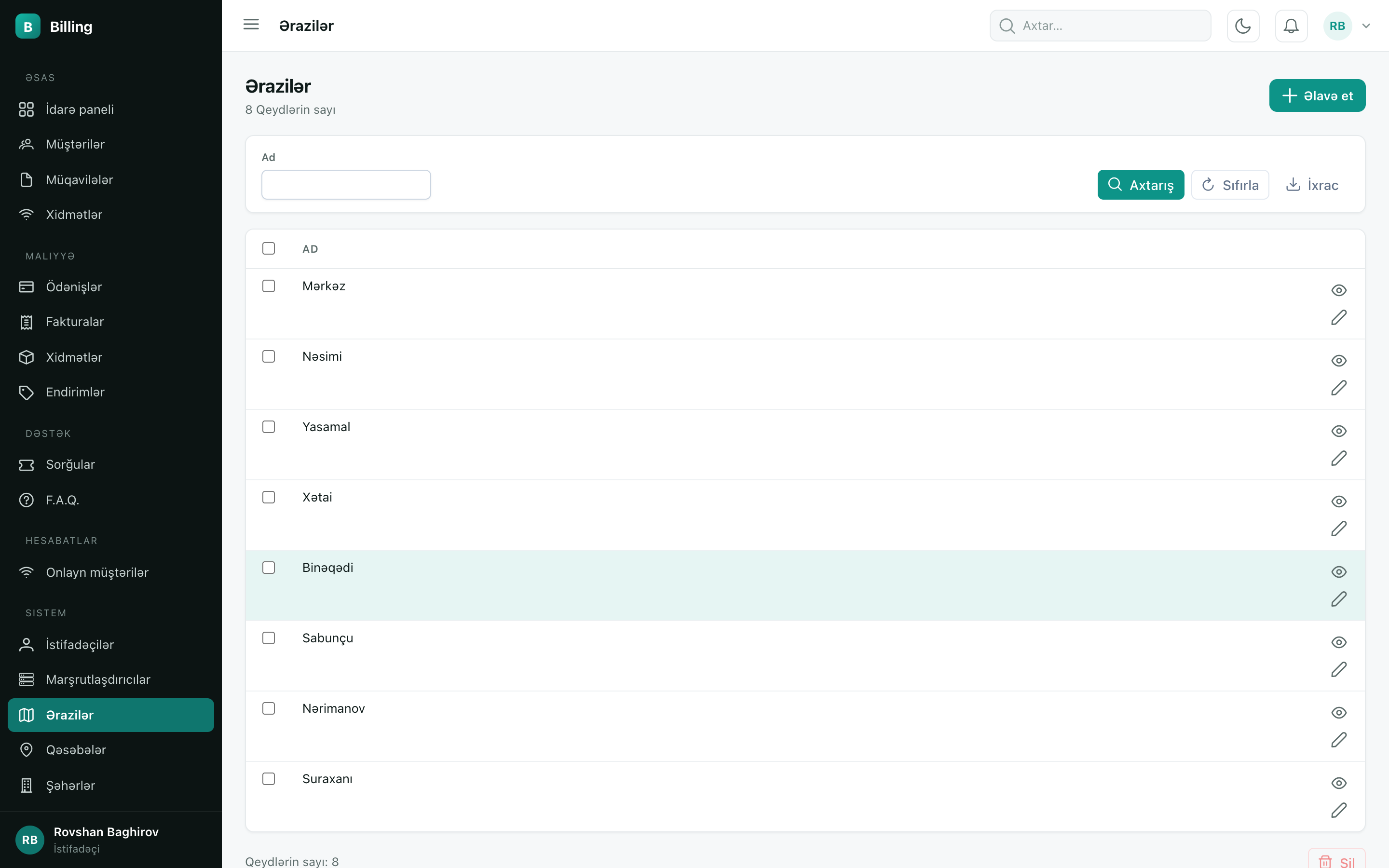Focus the Ad filter input field
This screenshot has height=868, width=1389.
pos(346,185)
